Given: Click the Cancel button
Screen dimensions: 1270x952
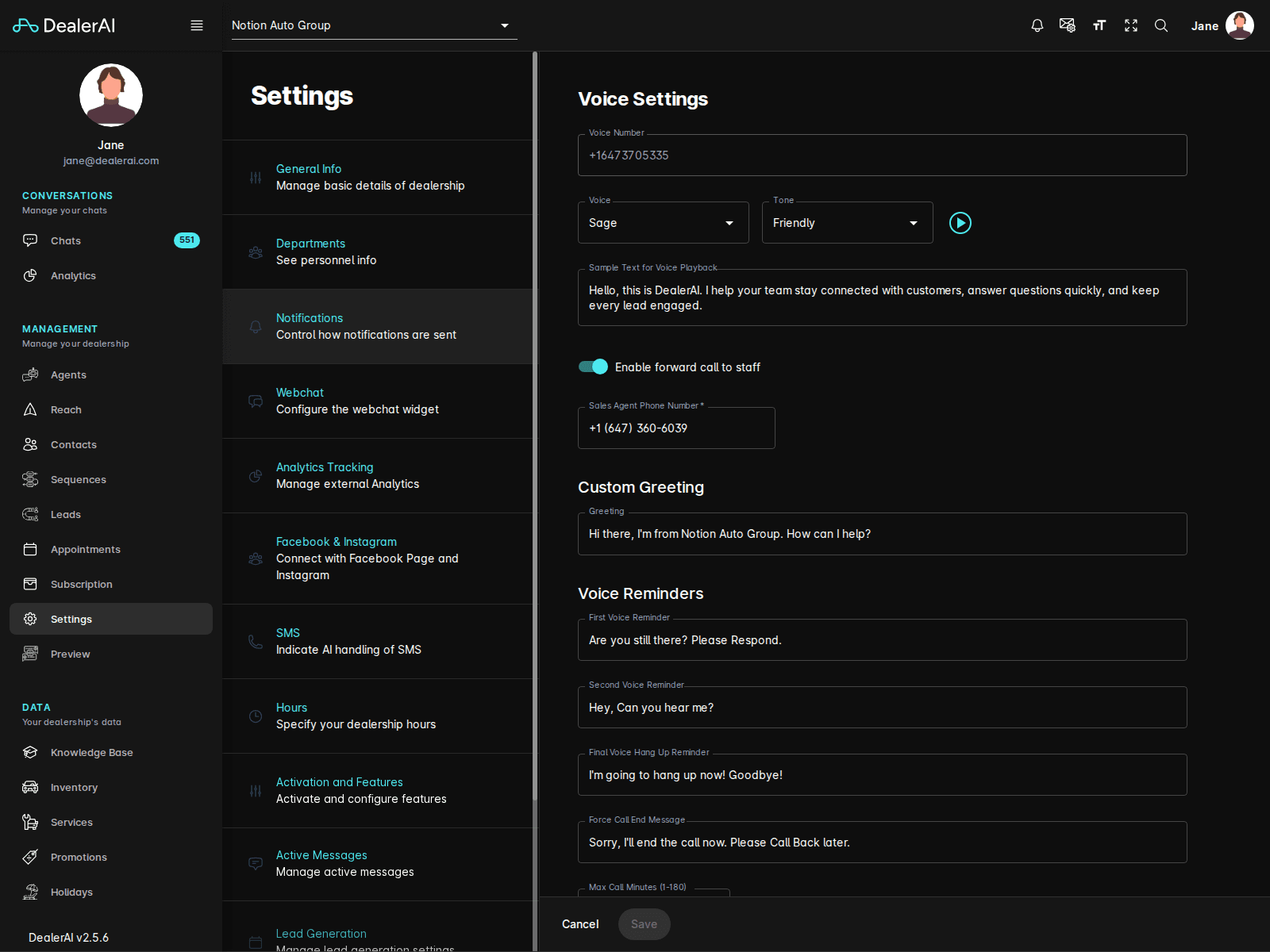Looking at the screenshot, I should (579, 923).
